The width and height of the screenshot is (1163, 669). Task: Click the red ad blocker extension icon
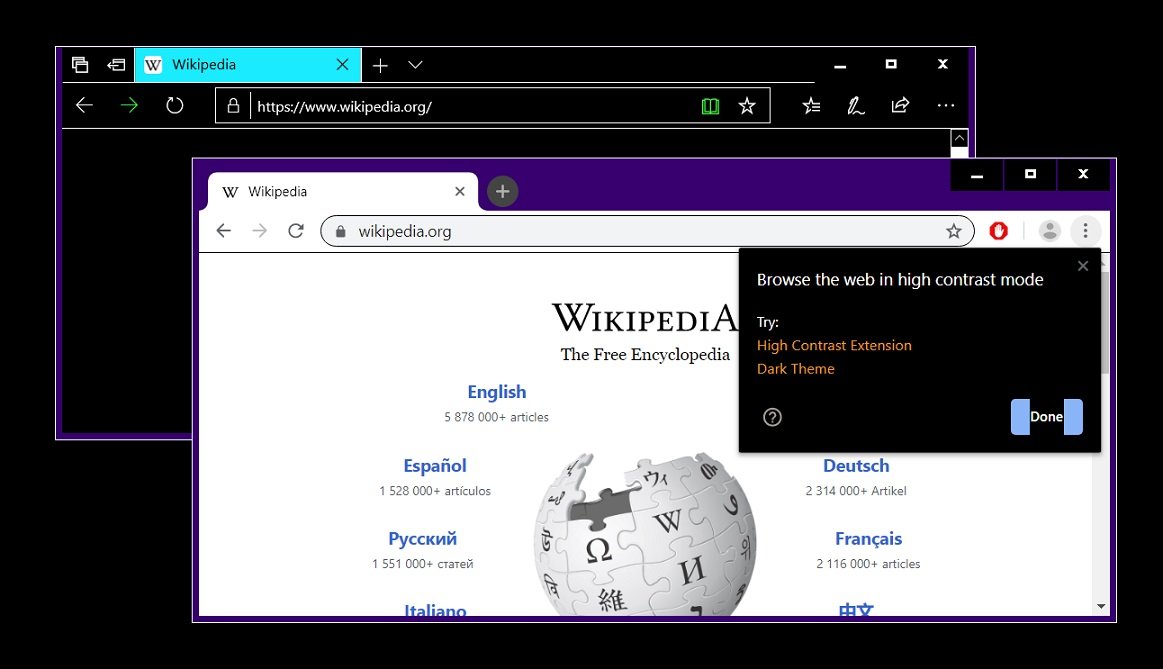pyautogui.click(x=998, y=231)
